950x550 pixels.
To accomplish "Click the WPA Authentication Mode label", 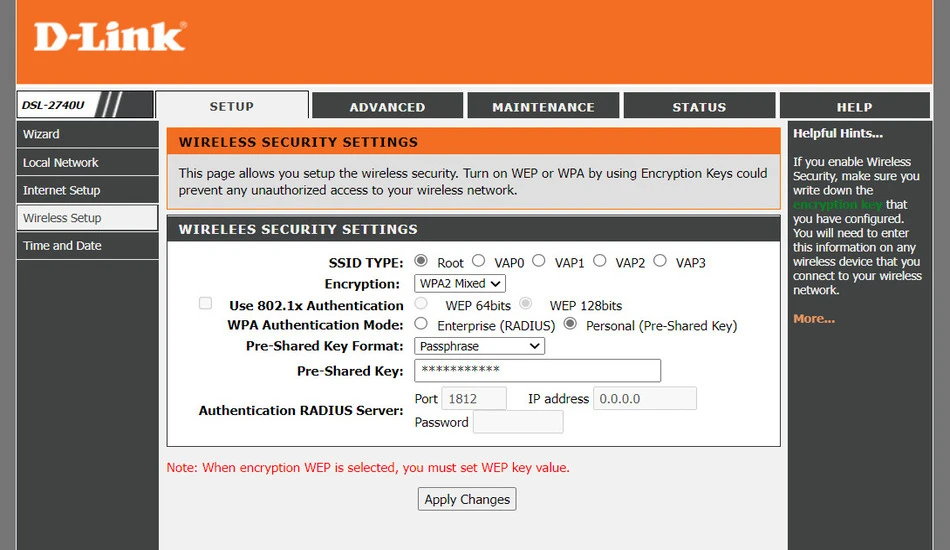I will (x=315, y=325).
